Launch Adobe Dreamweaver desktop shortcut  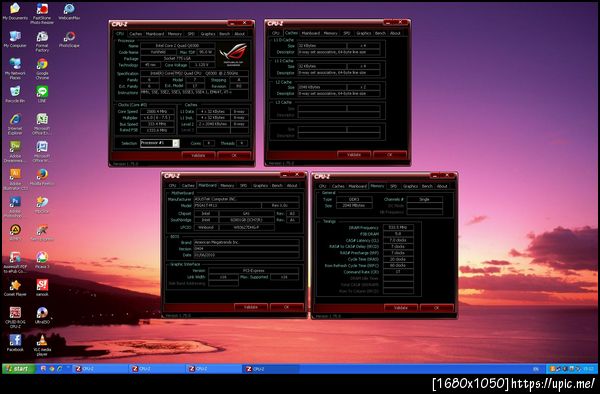[x=15, y=151]
